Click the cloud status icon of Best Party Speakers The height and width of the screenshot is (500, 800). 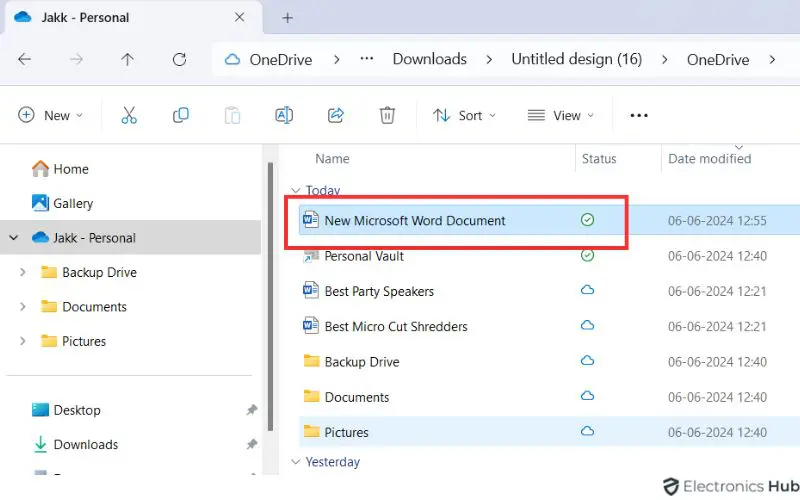click(x=587, y=290)
